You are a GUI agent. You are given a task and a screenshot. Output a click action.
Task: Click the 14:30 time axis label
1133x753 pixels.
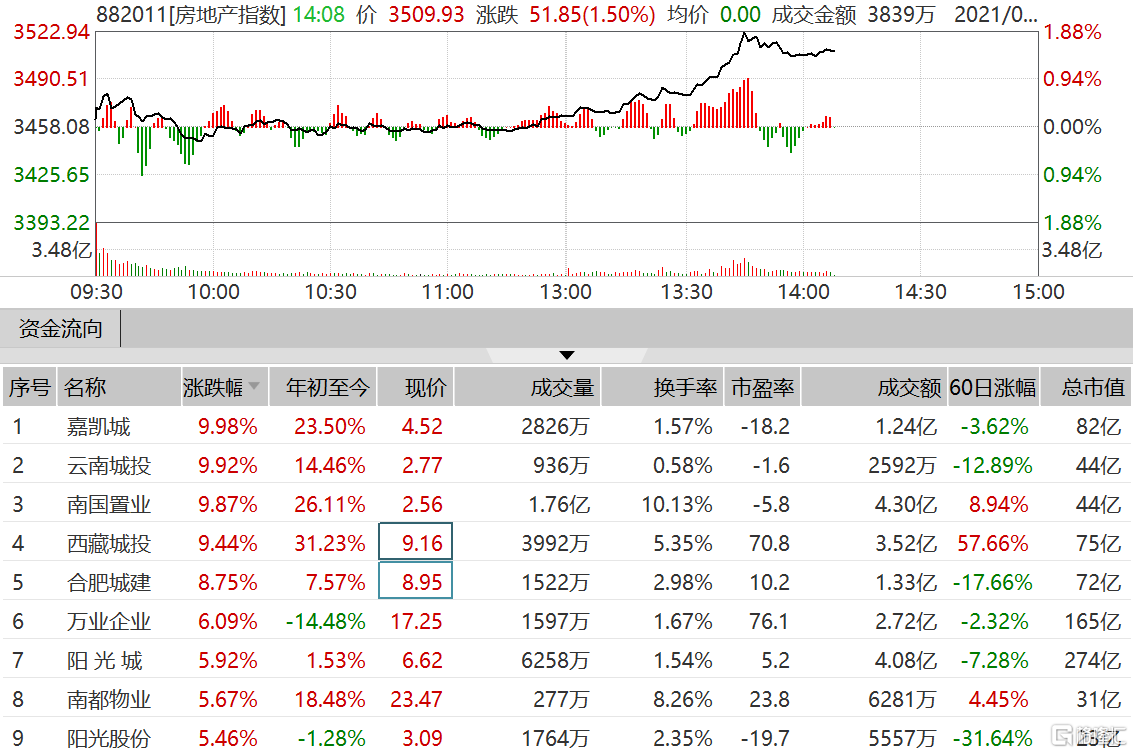pos(921,292)
